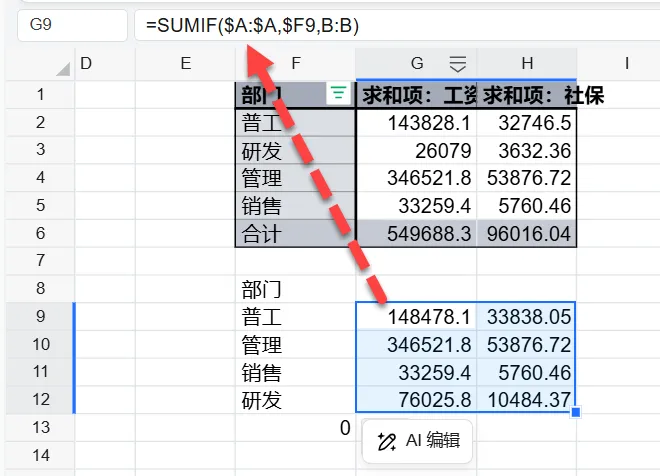
Task: Click pivot header 求和项：社保
Action: [x=527, y=95]
